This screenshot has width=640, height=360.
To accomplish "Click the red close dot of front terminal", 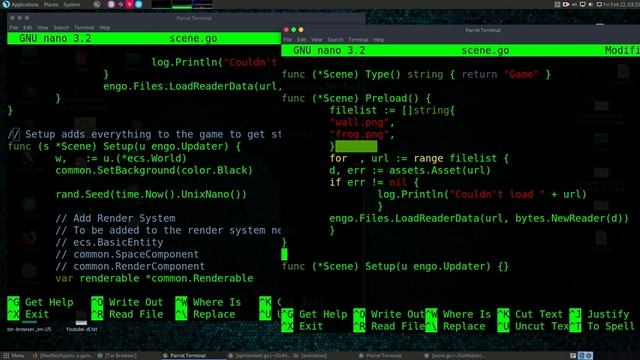I will [286, 30].
